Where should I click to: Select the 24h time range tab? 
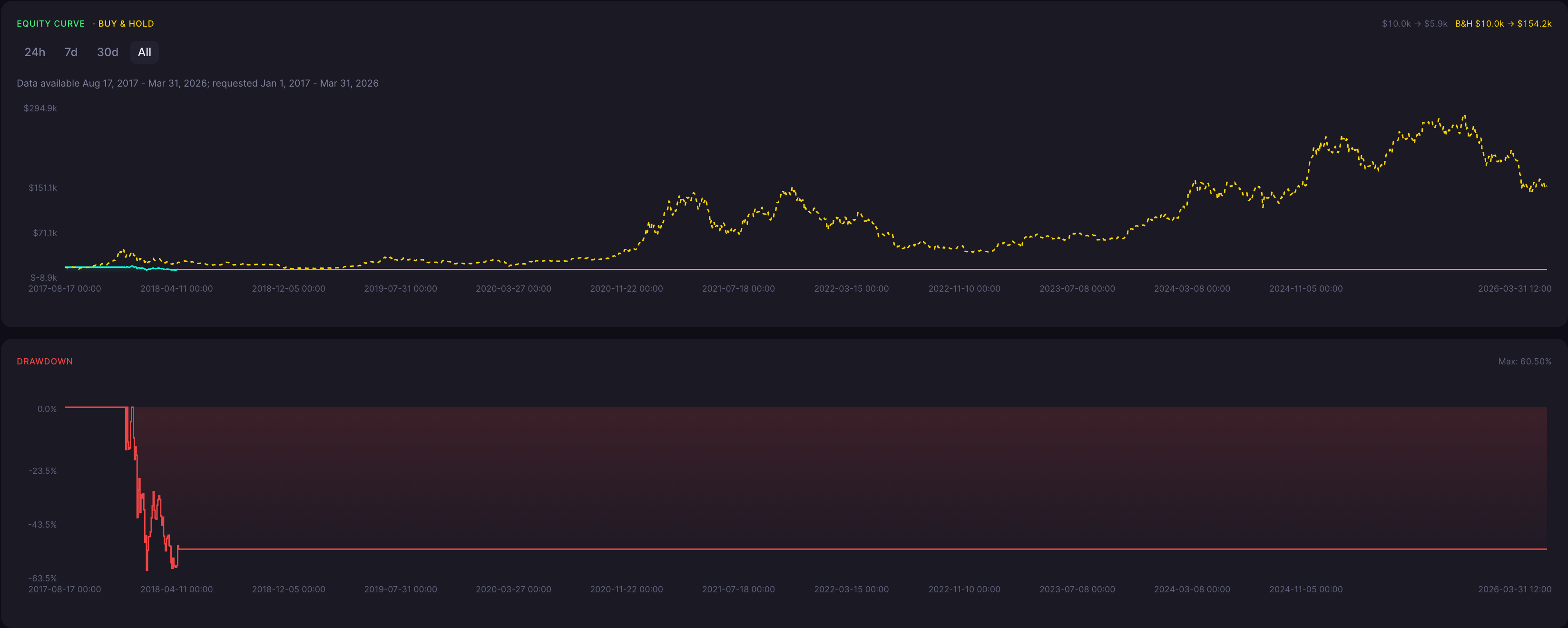[35, 52]
